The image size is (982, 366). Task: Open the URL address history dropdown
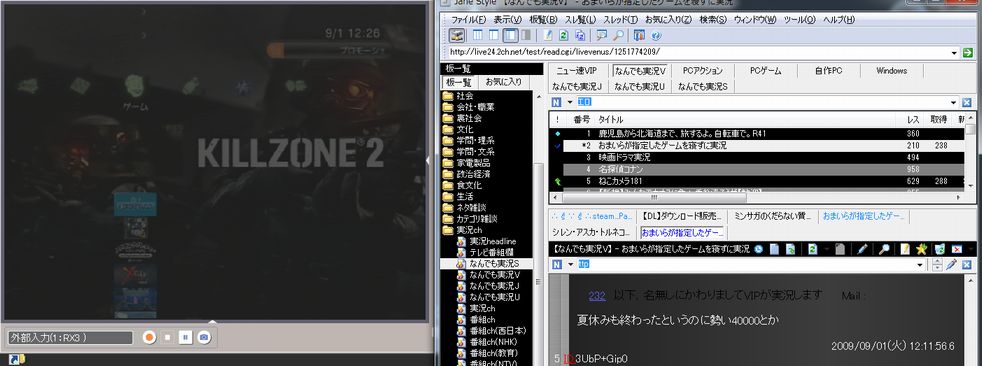(x=954, y=53)
